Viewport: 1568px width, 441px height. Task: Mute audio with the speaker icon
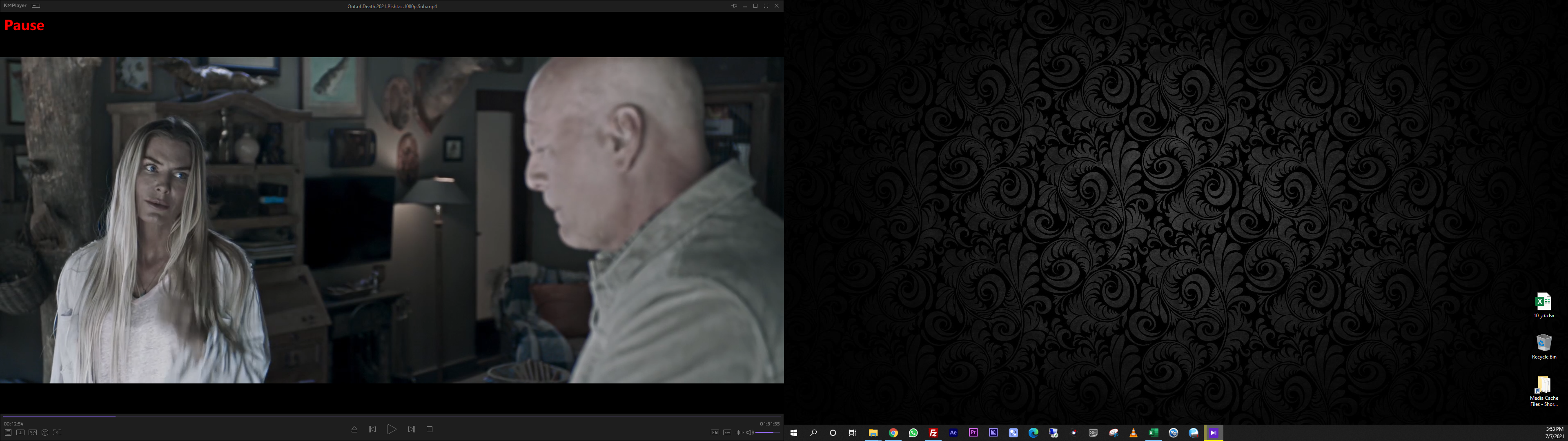(x=750, y=432)
